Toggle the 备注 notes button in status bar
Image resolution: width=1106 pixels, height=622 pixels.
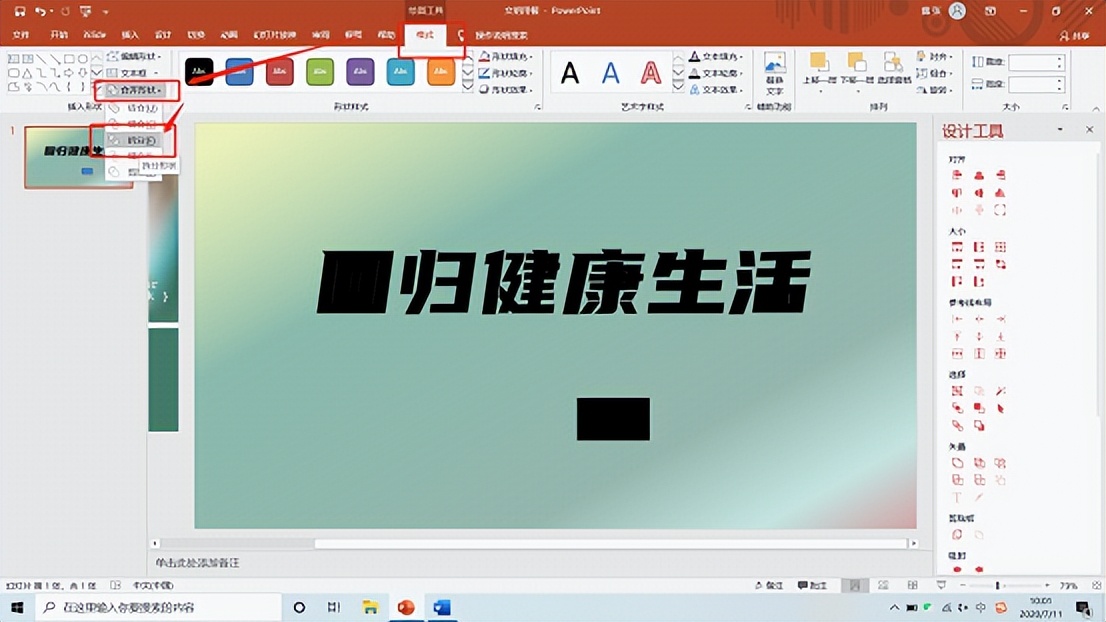click(x=770, y=585)
